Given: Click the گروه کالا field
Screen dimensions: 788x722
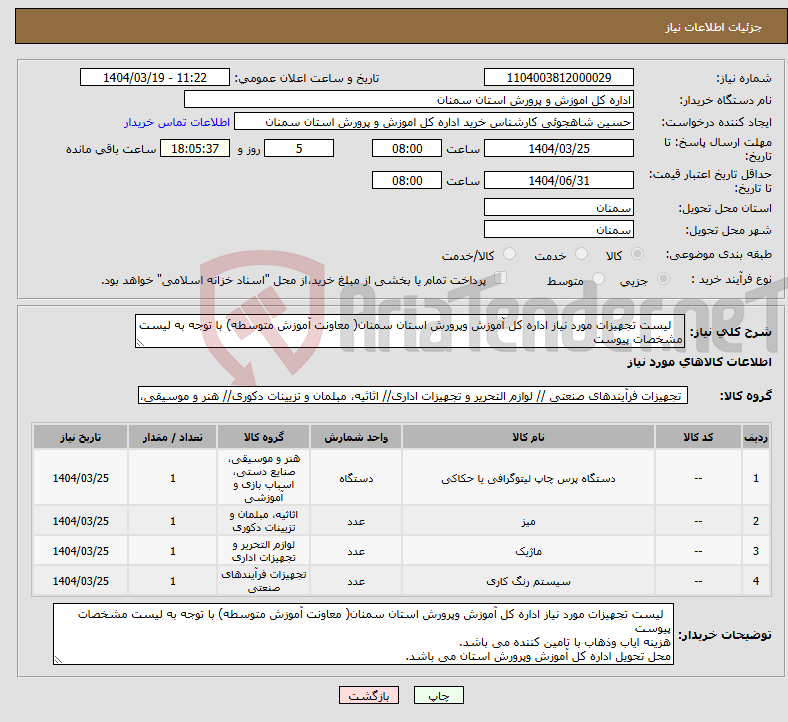Looking at the screenshot, I should [413, 395].
